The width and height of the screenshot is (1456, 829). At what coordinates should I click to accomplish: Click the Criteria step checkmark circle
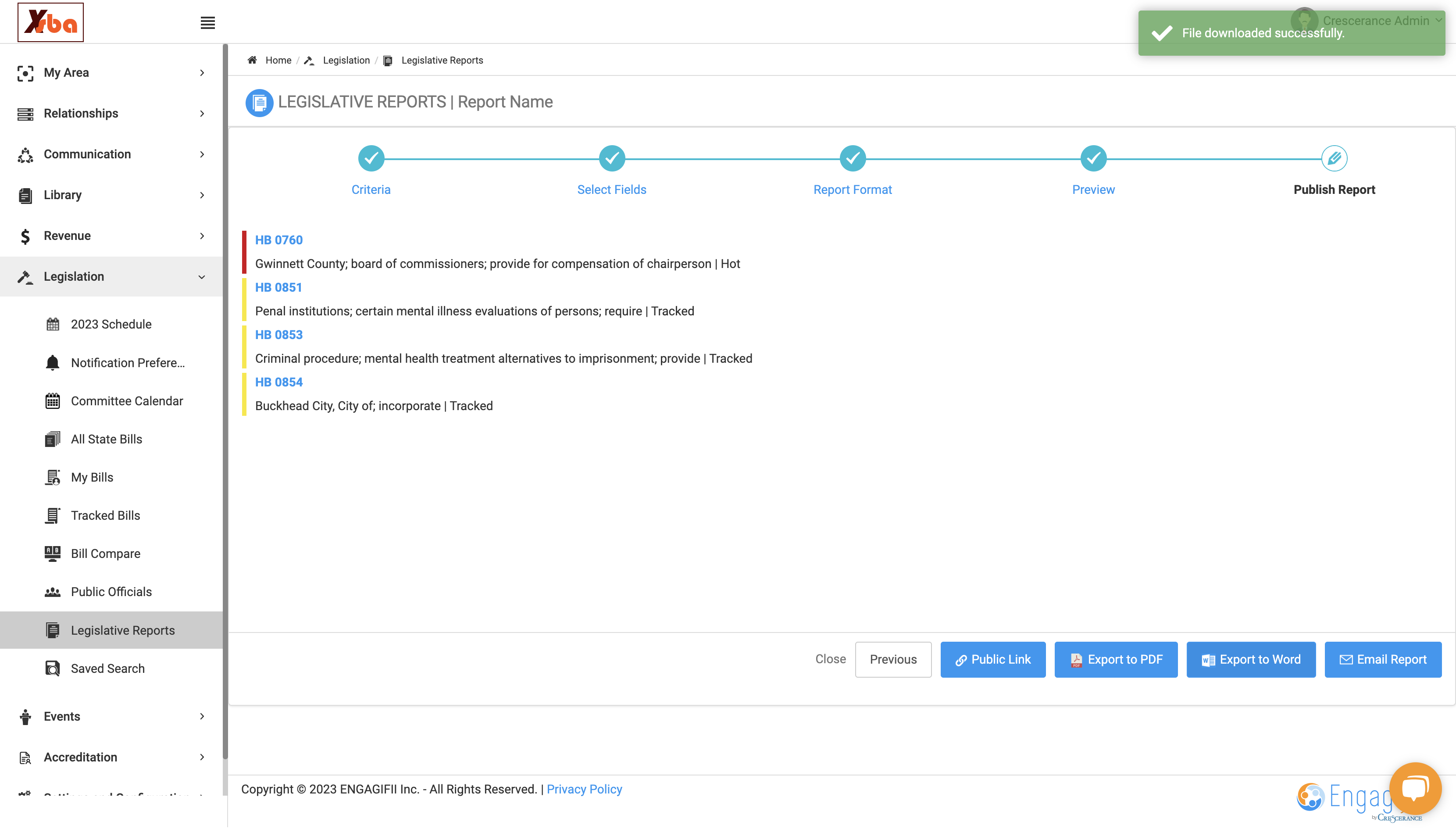[x=371, y=158]
